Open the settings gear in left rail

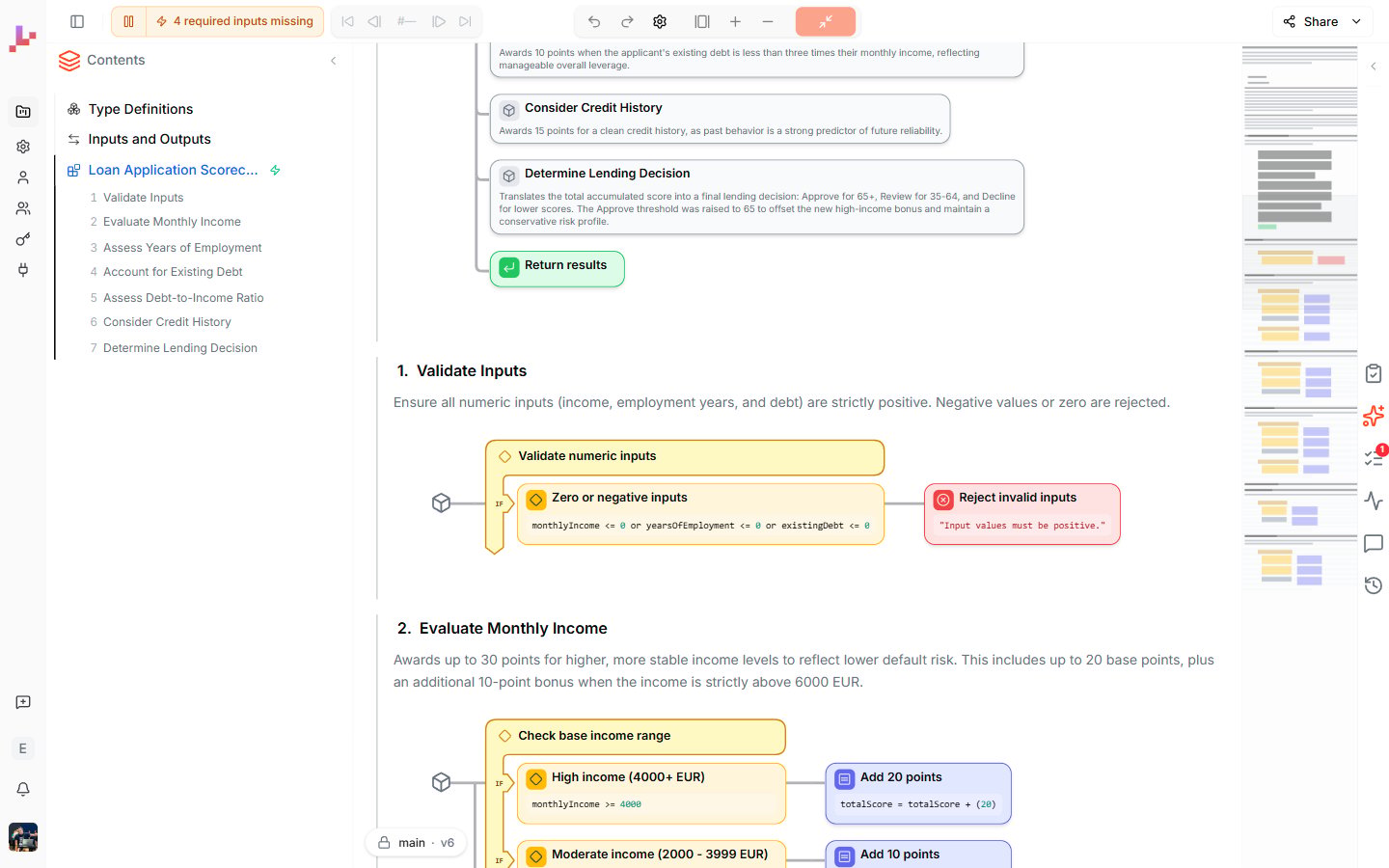23,147
